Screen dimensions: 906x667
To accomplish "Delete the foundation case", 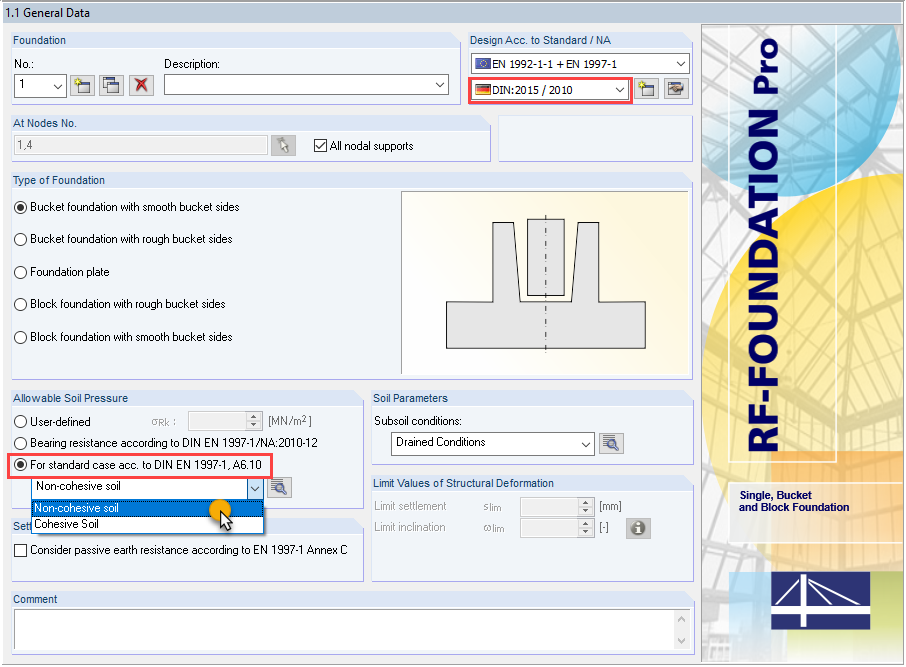I will click(141, 85).
